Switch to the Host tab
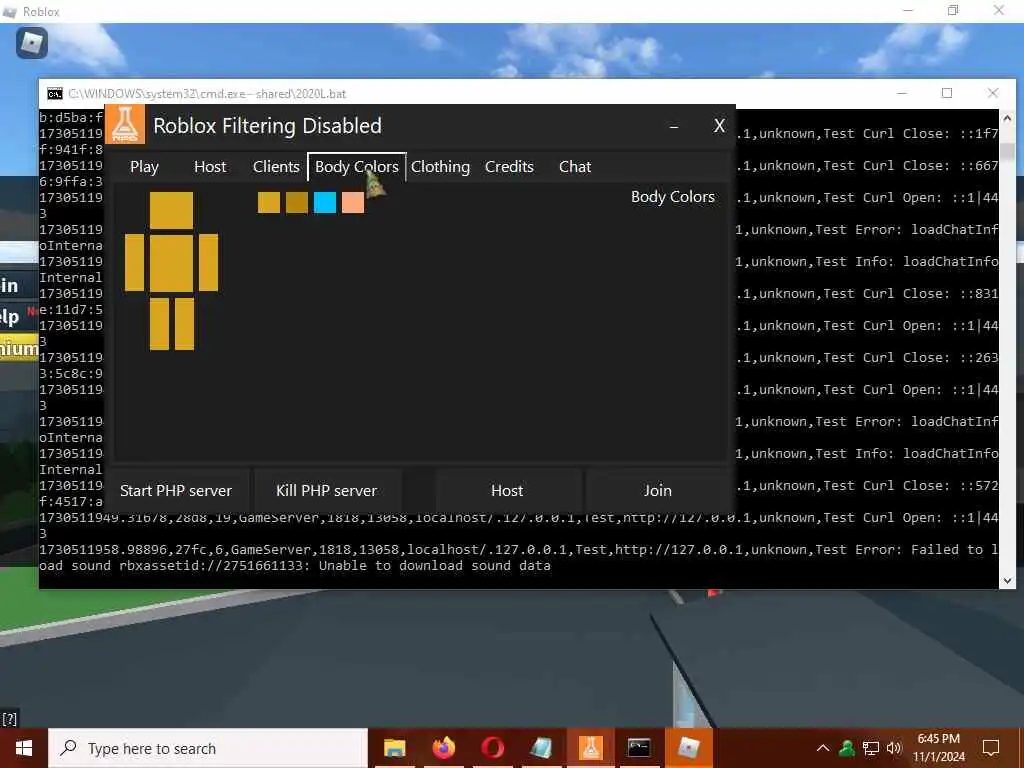This screenshot has height=768, width=1024. pos(210,167)
